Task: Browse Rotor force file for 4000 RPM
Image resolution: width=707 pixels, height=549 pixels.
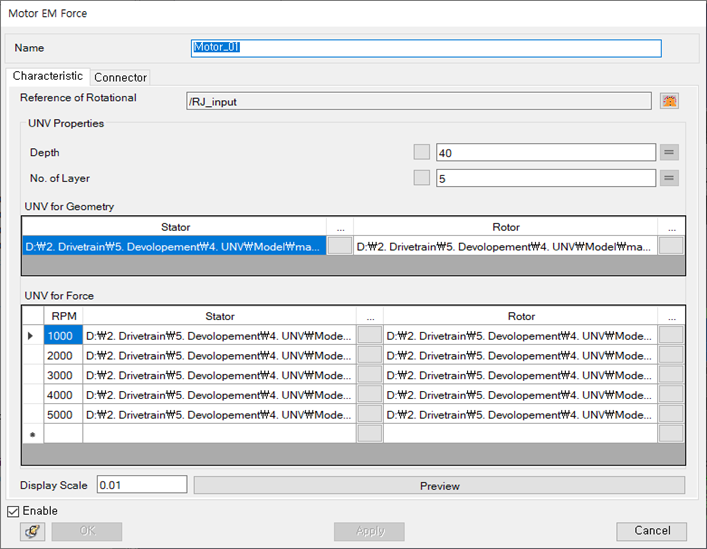Action: pos(671,394)
